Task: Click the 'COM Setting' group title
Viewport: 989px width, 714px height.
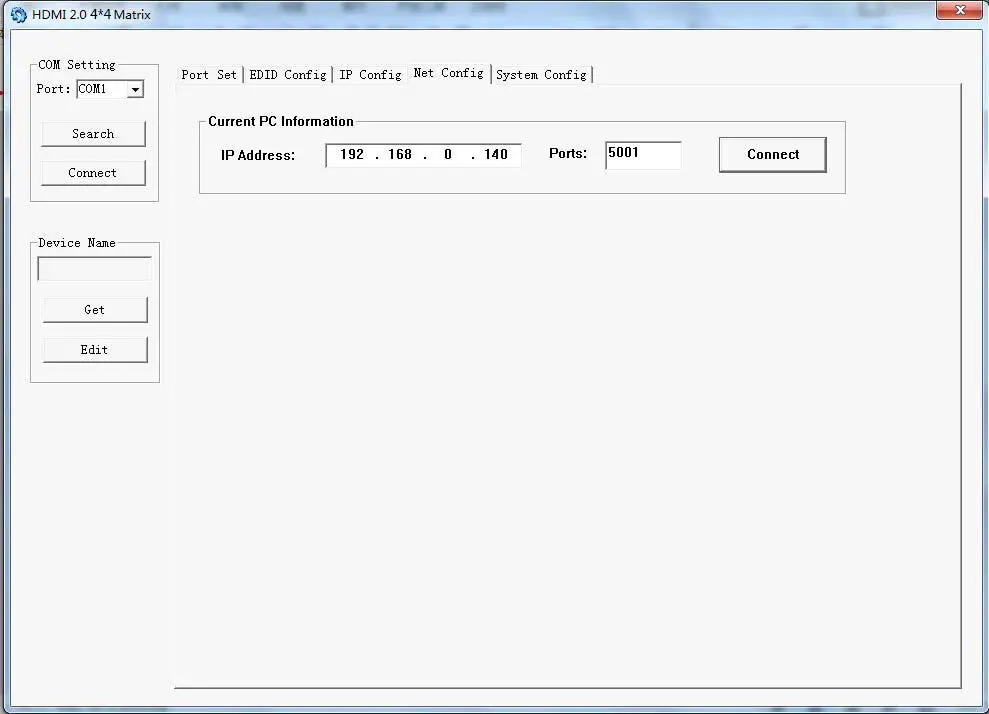Action: tap(77, 64)
